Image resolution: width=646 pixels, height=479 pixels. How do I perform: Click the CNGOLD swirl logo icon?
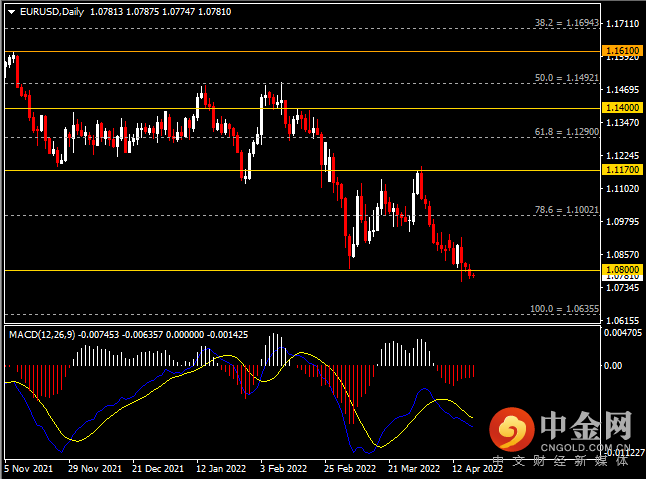(512, 429)
